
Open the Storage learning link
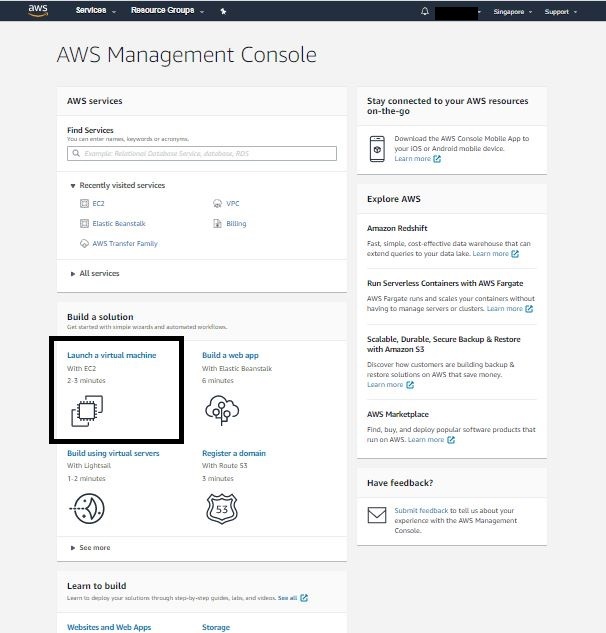pos(216,627)
